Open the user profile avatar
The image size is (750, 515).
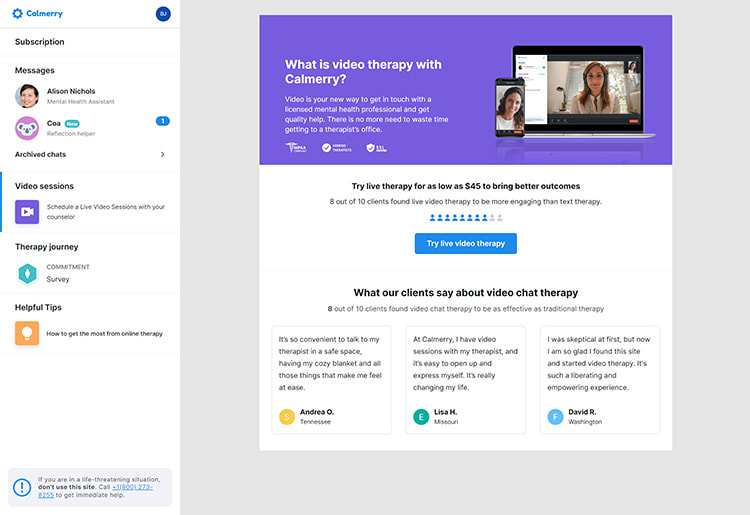pos(163,14)
